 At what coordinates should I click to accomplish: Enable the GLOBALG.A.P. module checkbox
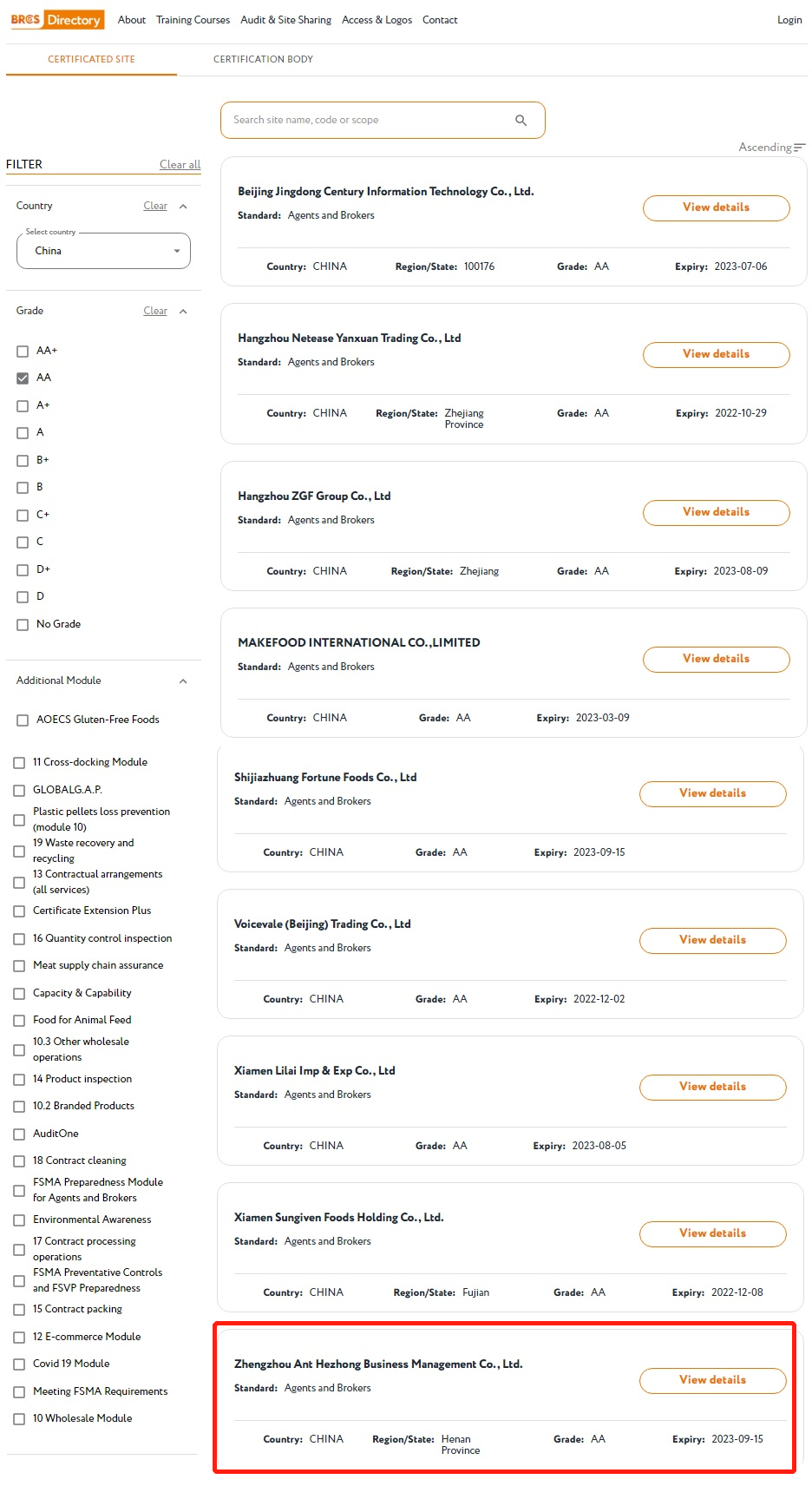click(x=19, y=791)
